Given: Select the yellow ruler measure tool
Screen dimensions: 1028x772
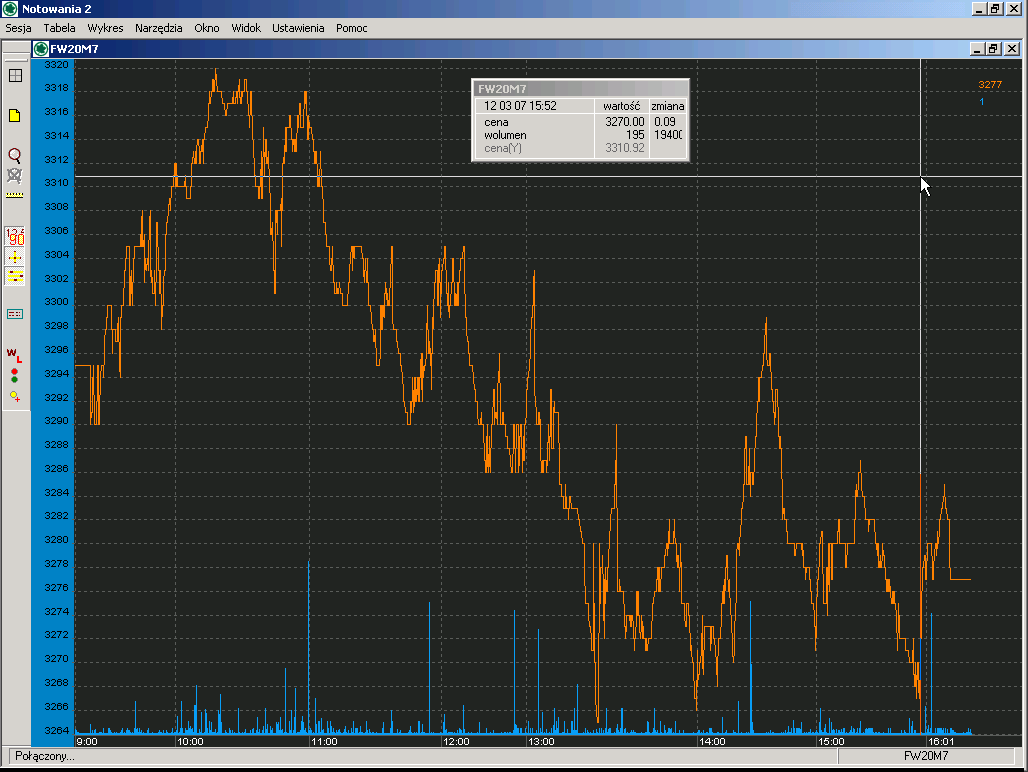Looking at the screenshot, I should pyautogui.click(x=15, y=196).
